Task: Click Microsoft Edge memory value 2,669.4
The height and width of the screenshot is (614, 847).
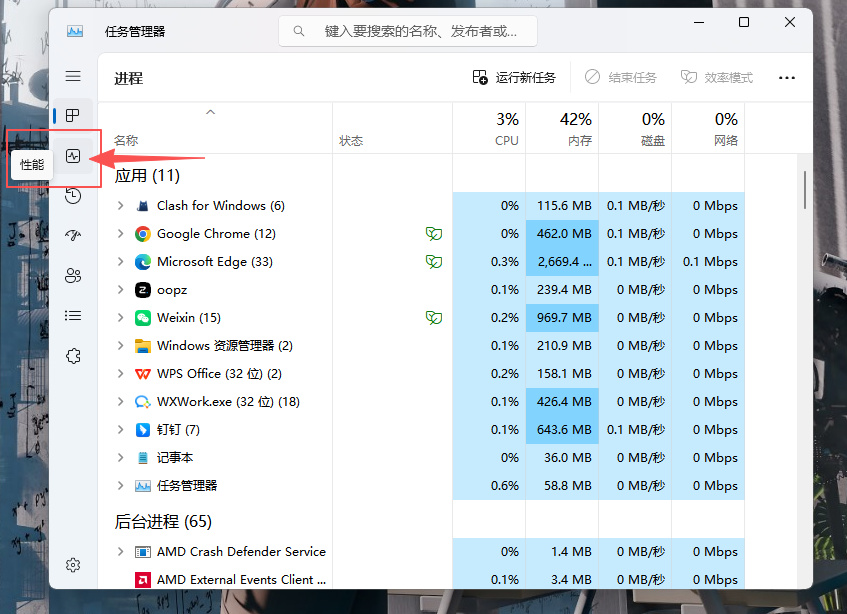Action: pos(564,262)
